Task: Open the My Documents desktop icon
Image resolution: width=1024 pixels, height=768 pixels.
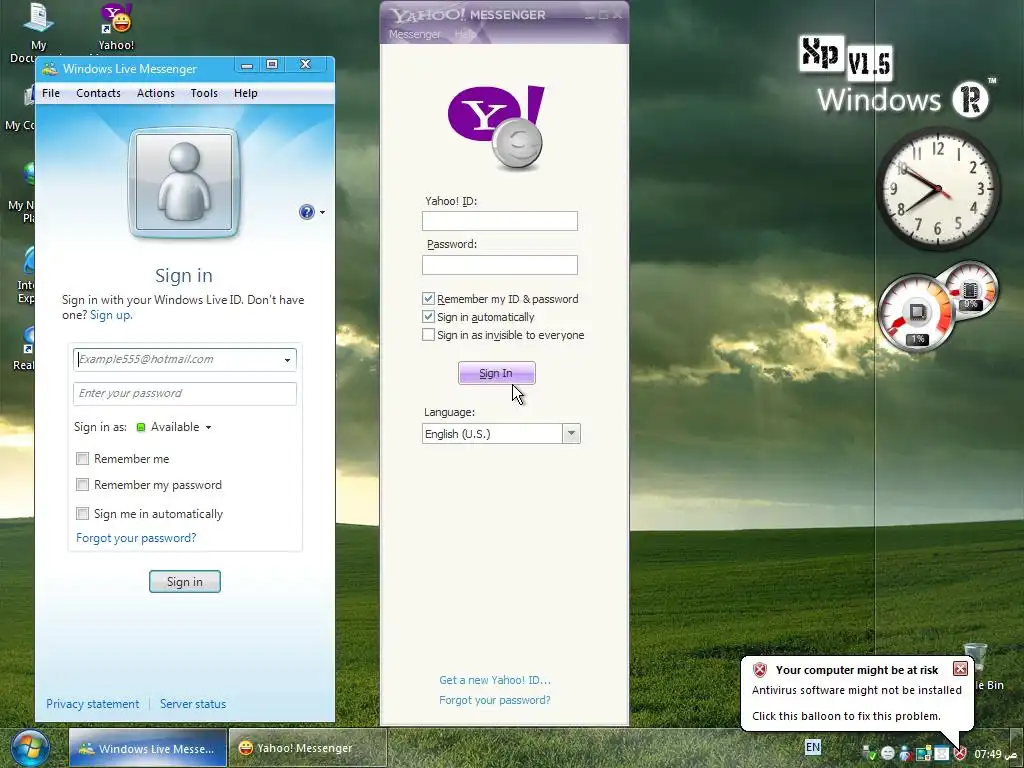Action: (38, 29)
